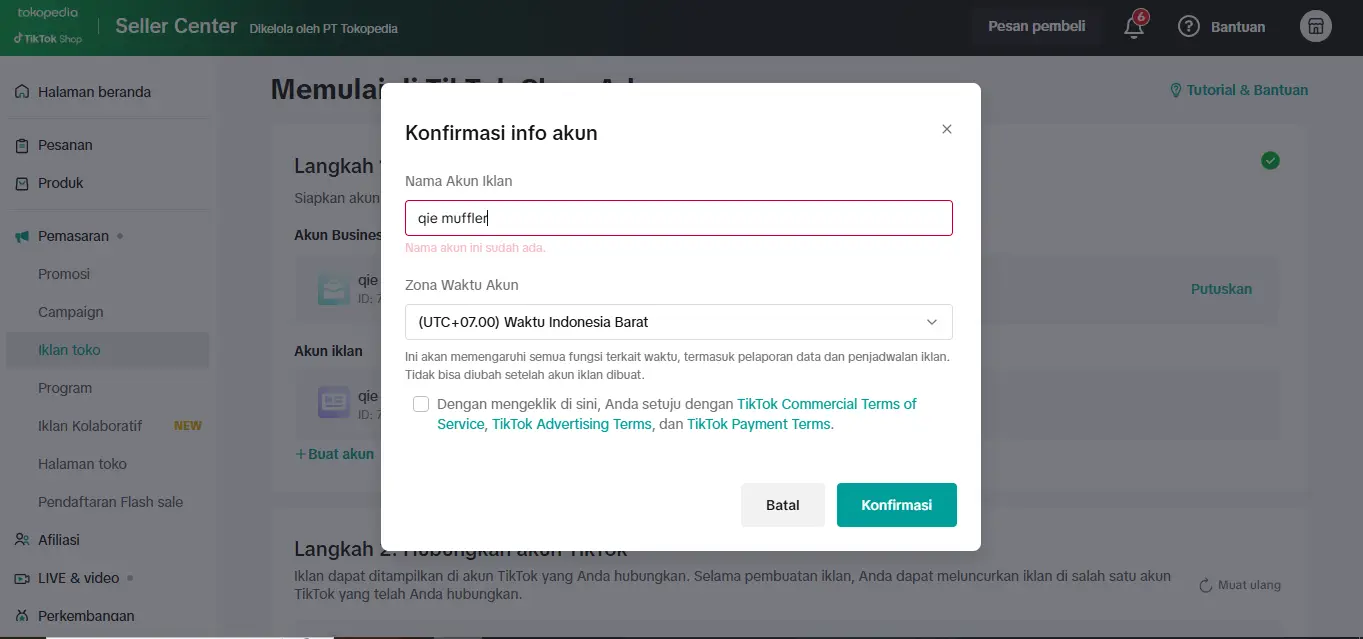This screenshot has width=1363, height=639.
Task: Click the notification bell icon
Action: (1133, 27)
